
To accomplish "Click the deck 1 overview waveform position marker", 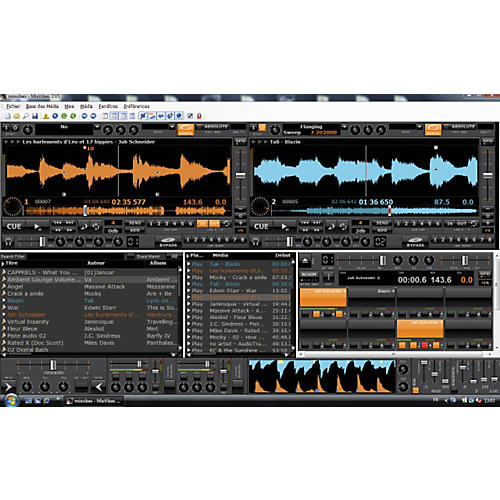I will click(x=85, y=211).
